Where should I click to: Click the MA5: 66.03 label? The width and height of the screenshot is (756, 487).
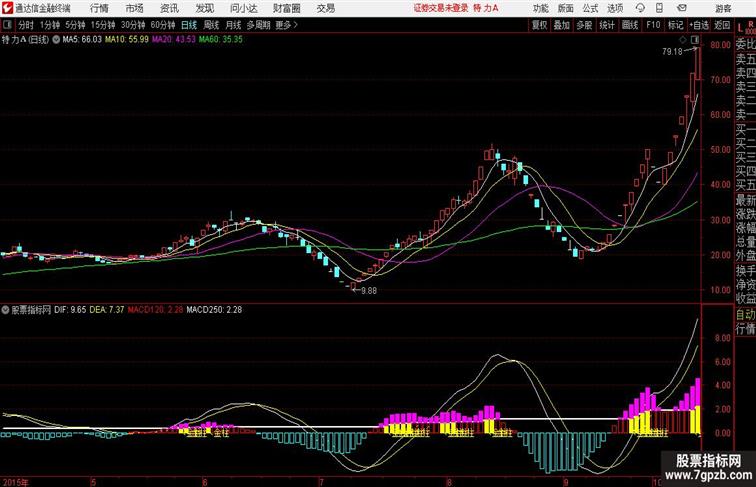[82, 40]
